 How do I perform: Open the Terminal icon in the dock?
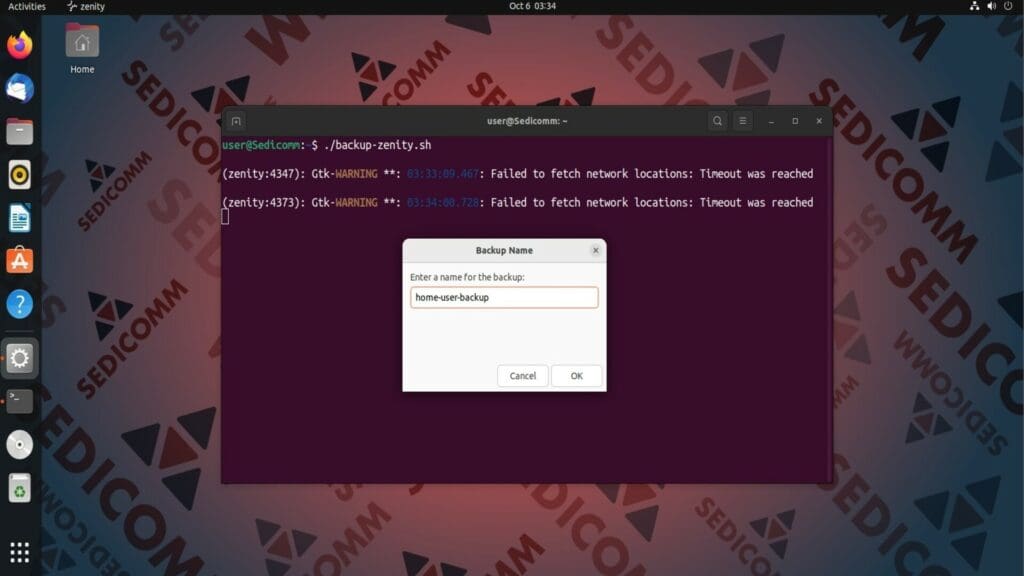point(19,401)
